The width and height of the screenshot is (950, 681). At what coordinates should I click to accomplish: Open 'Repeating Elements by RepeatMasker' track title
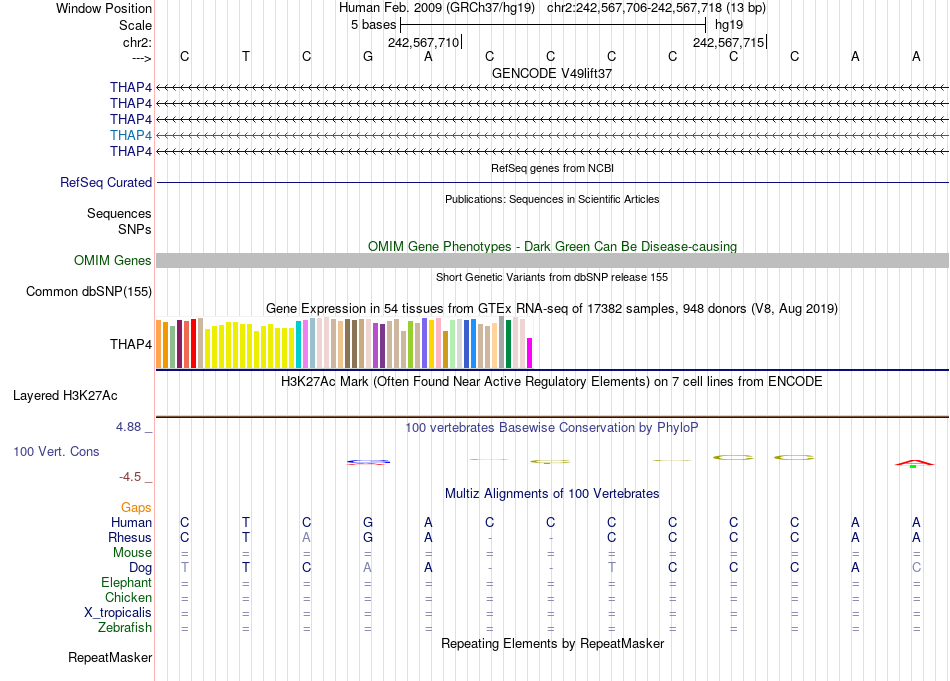click(552, 643)
